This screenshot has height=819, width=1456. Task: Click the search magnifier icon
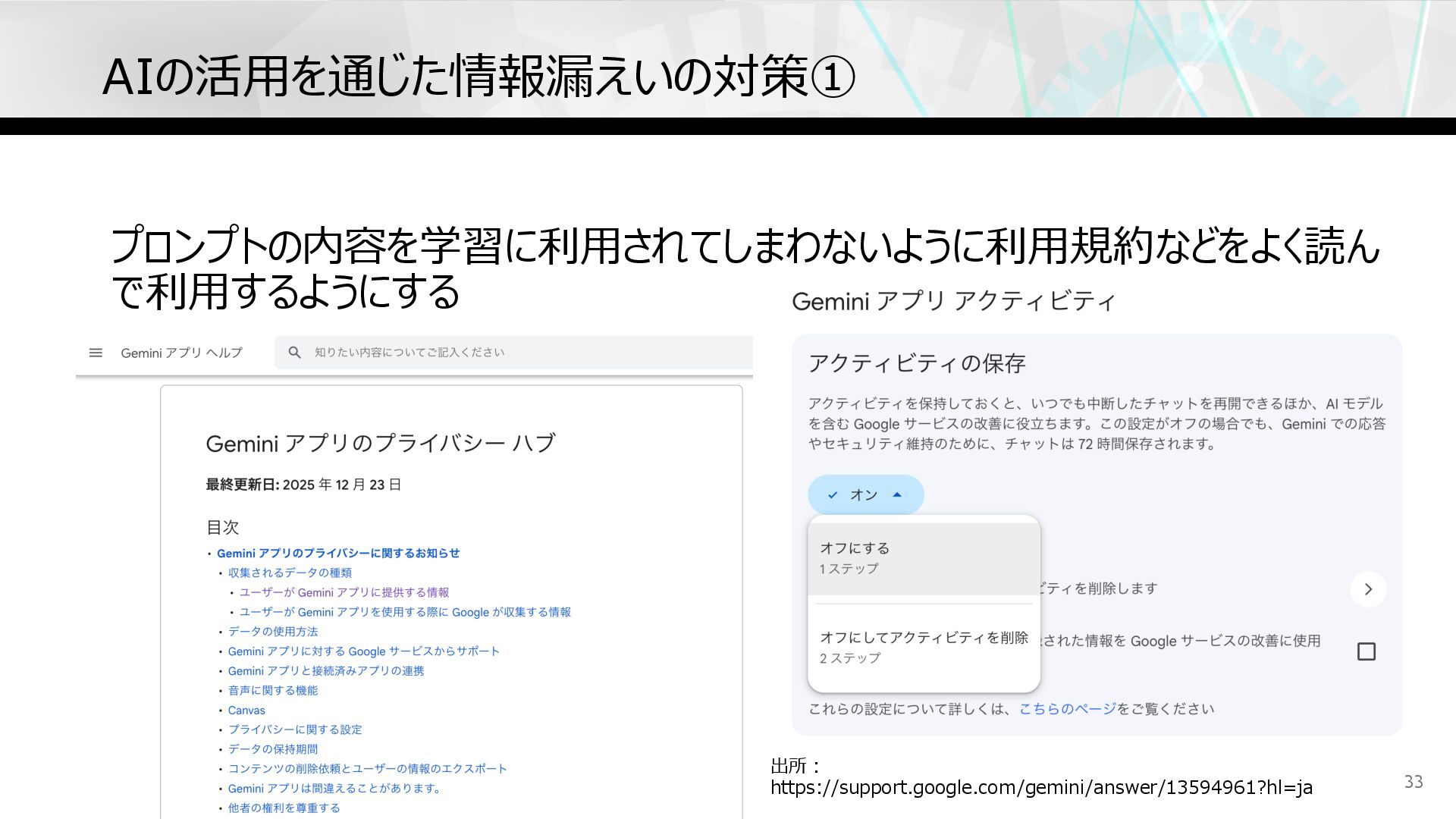click(x=295, y=353)
